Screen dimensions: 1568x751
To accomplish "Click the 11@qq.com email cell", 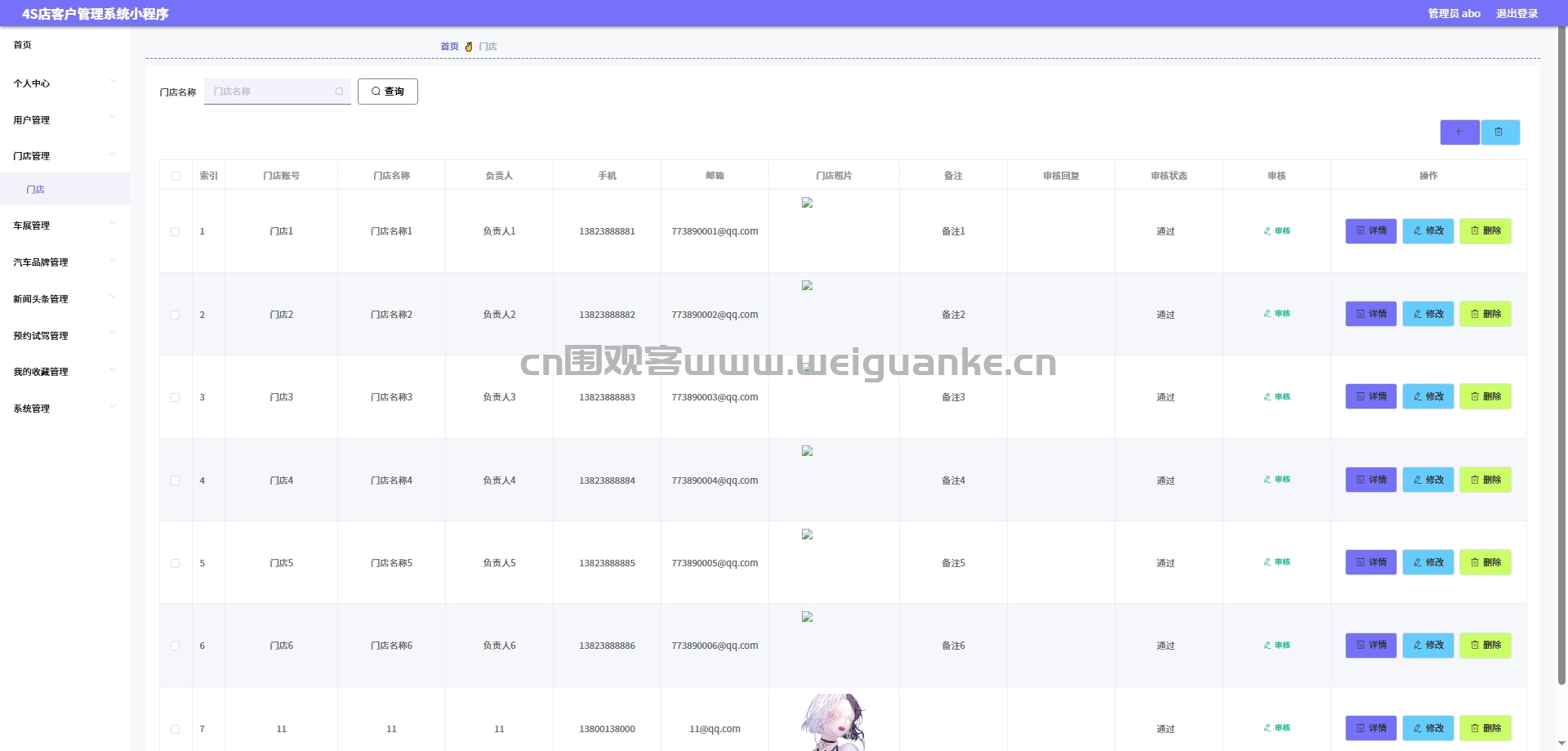I will (x=715, y=729).
